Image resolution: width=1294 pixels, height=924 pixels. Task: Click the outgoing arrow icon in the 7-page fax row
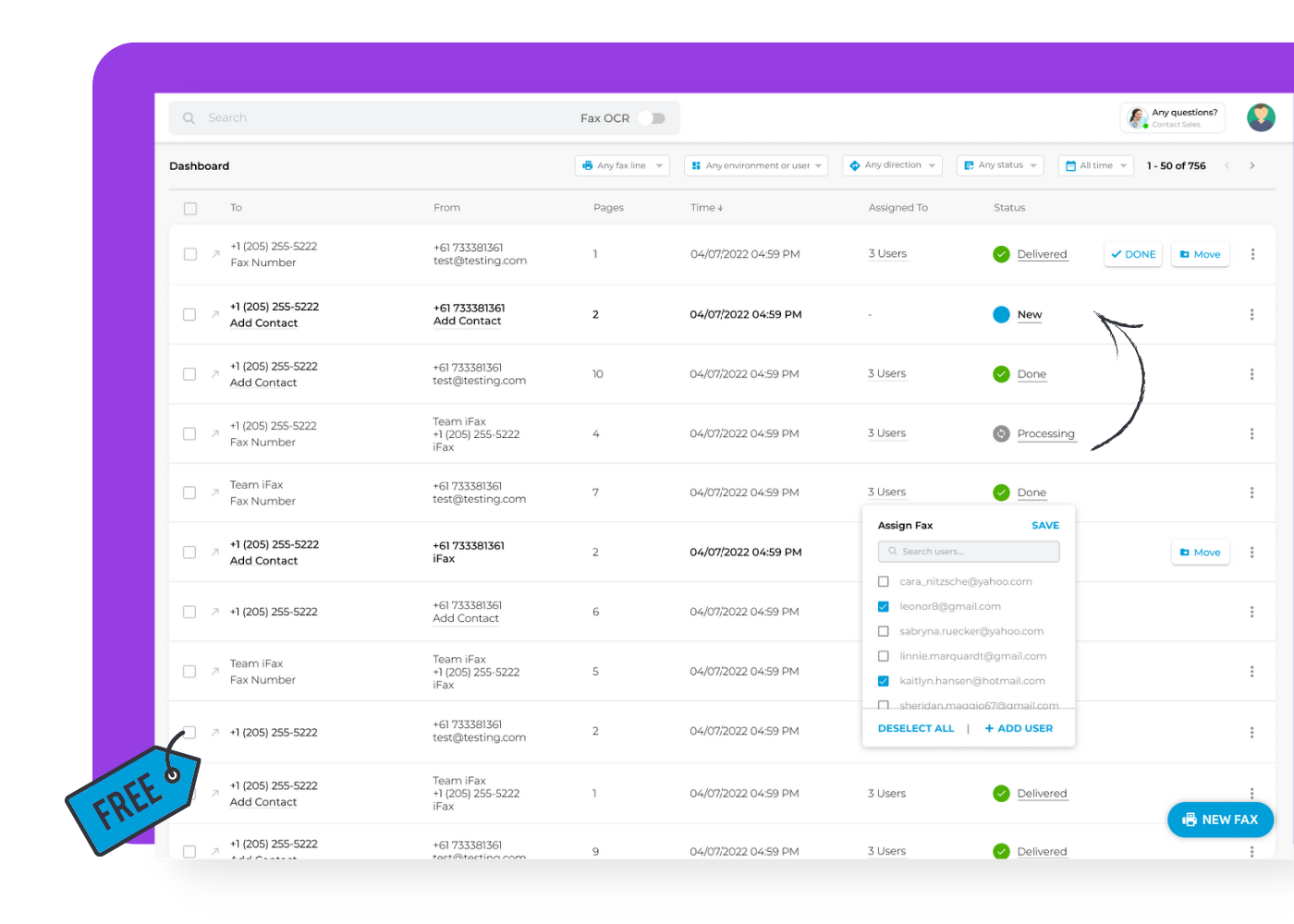[215, 492]
